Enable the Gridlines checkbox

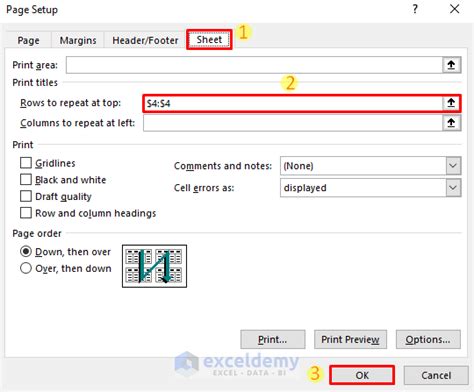(x=26, y=163)
